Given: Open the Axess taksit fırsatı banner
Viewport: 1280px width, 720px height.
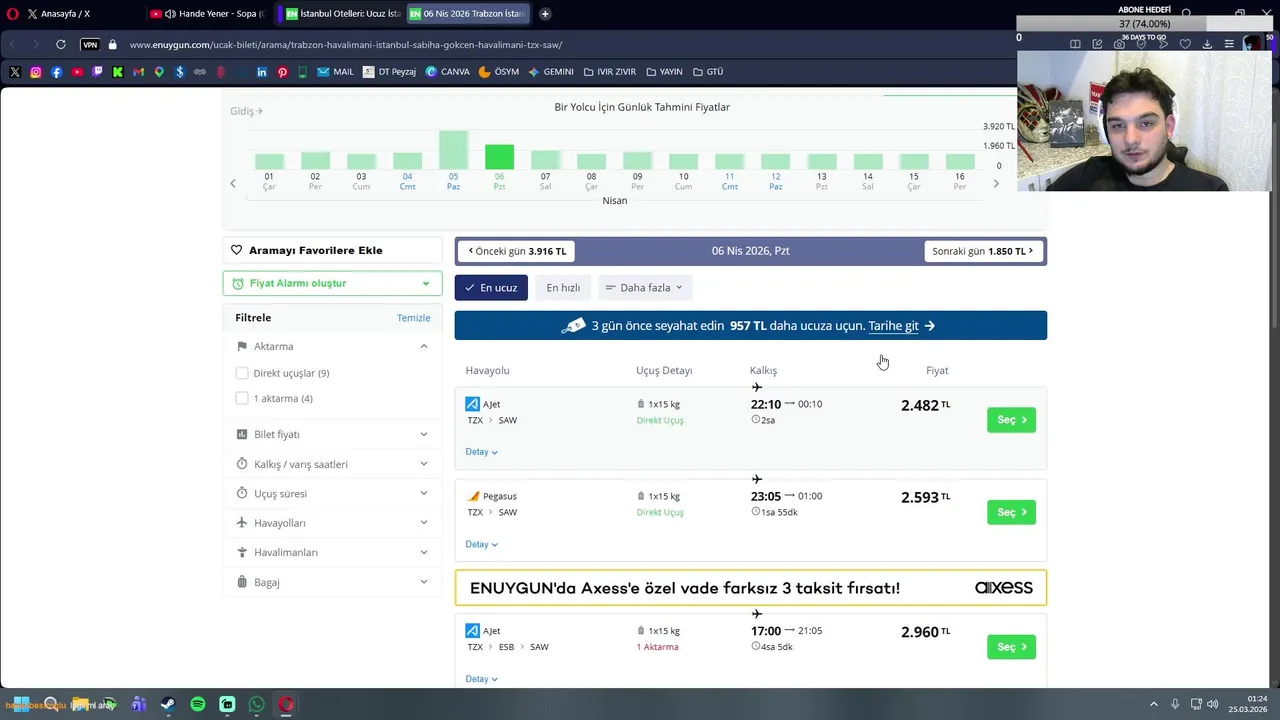Looking at the screenshot, I should click(751, 588).
